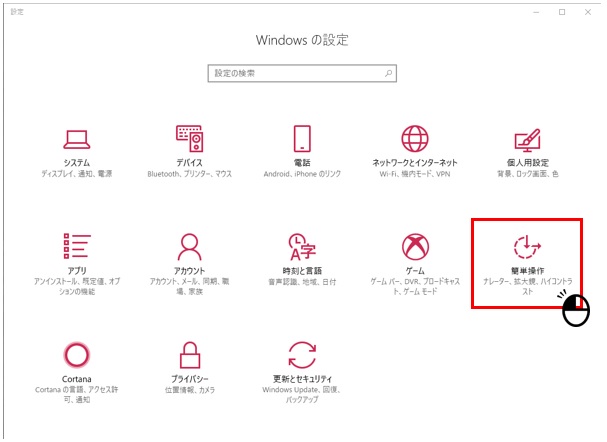Click the 設定の検索 search field

pos(302,73)
